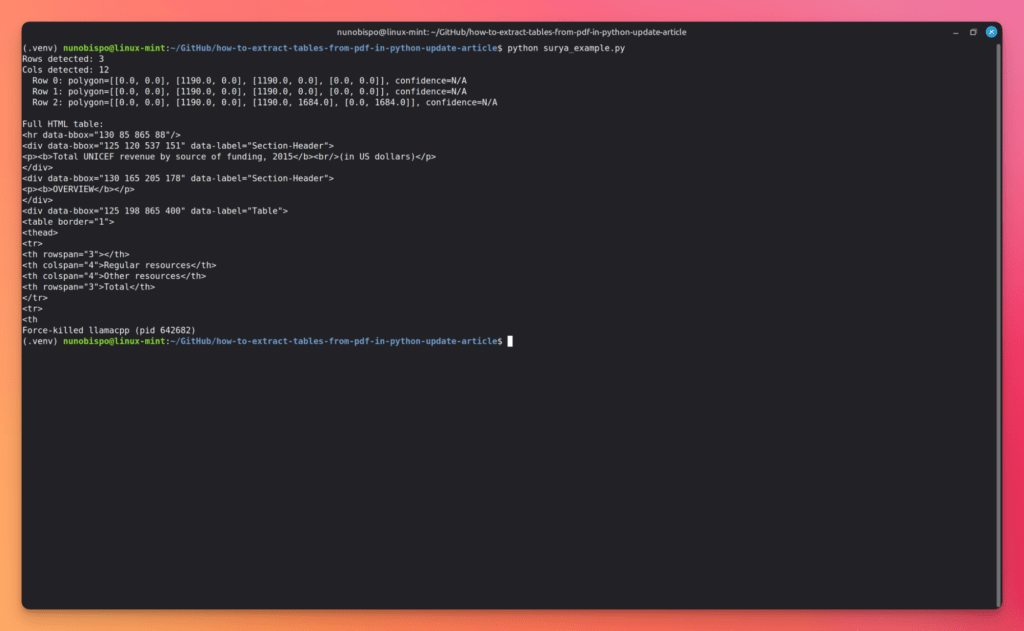
Task: Click the 'Total UNICEF revenue by source' line
Action: (x=229, y=157)
